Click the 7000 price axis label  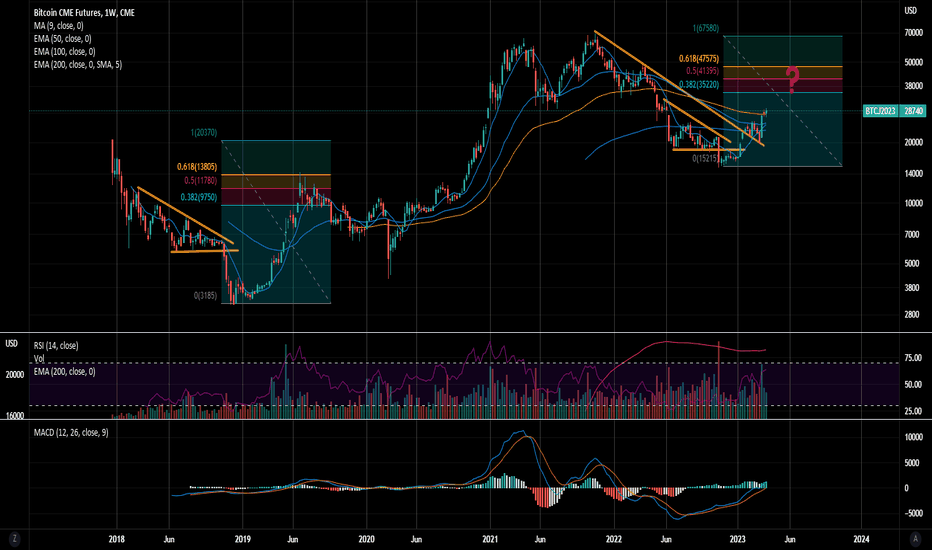tap(911, 234)
